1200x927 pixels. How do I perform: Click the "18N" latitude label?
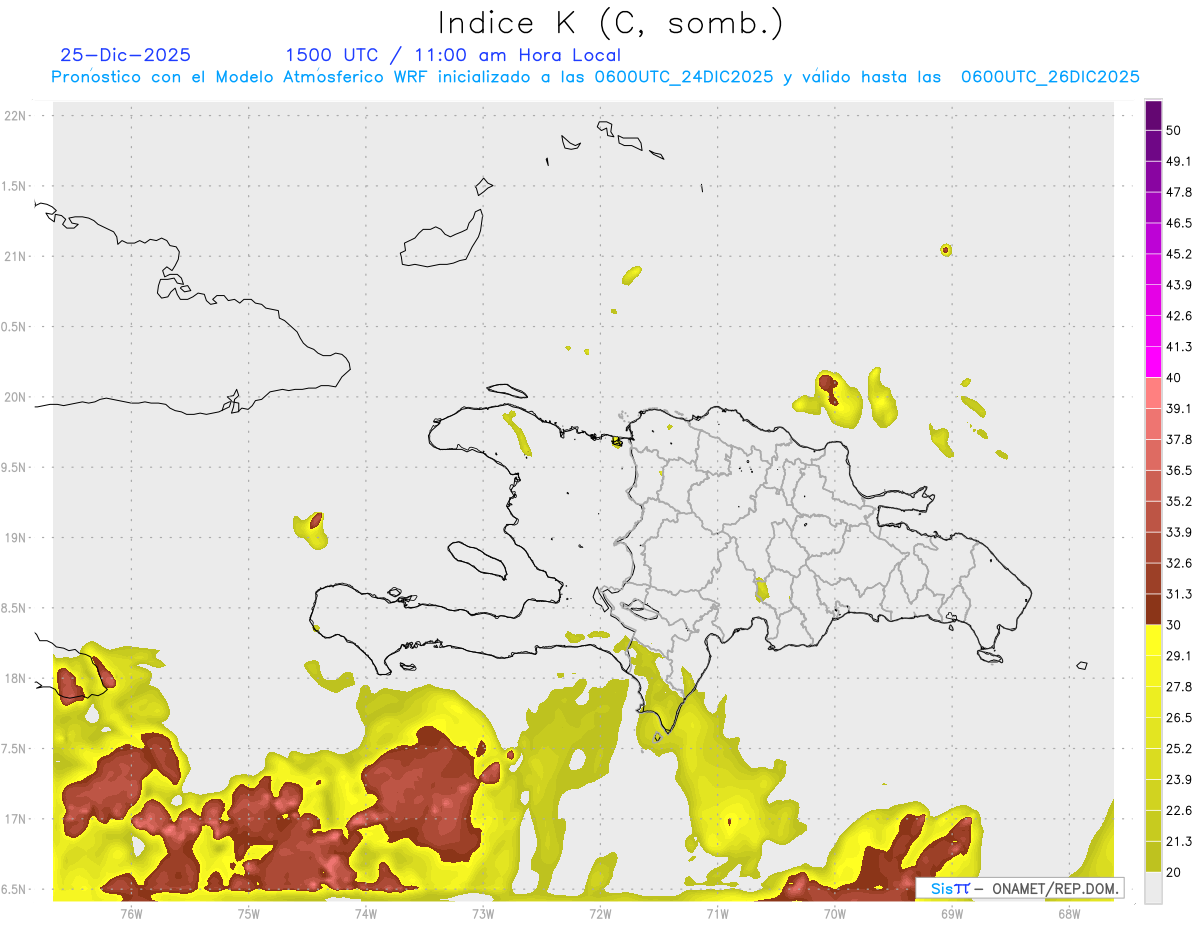[x=16, y=678]
